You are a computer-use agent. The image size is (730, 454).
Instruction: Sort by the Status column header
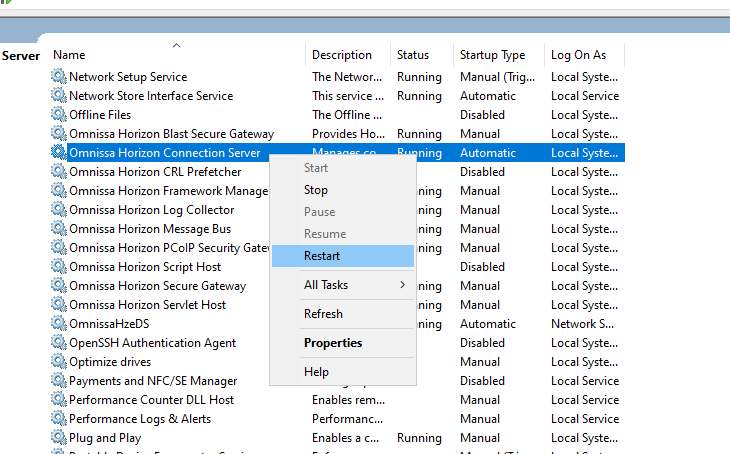413,55
